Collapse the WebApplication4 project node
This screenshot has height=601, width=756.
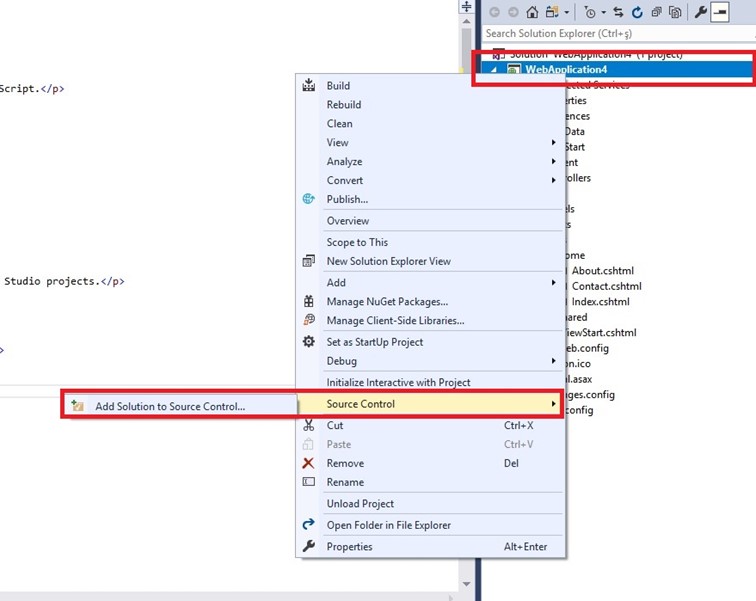click(494, 70)
